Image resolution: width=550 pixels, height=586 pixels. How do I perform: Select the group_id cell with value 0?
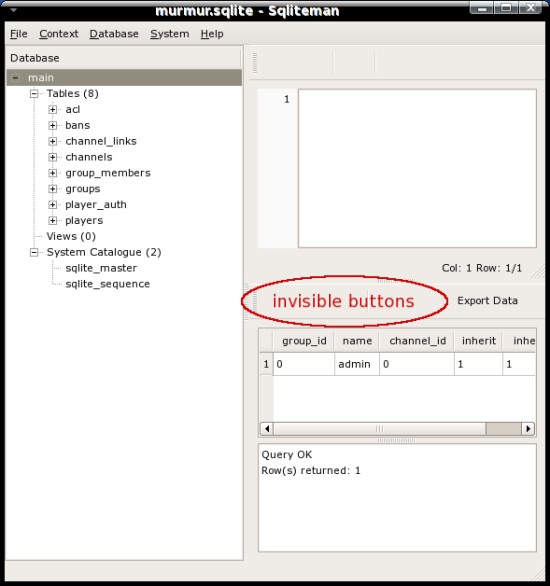coord(304,364)
